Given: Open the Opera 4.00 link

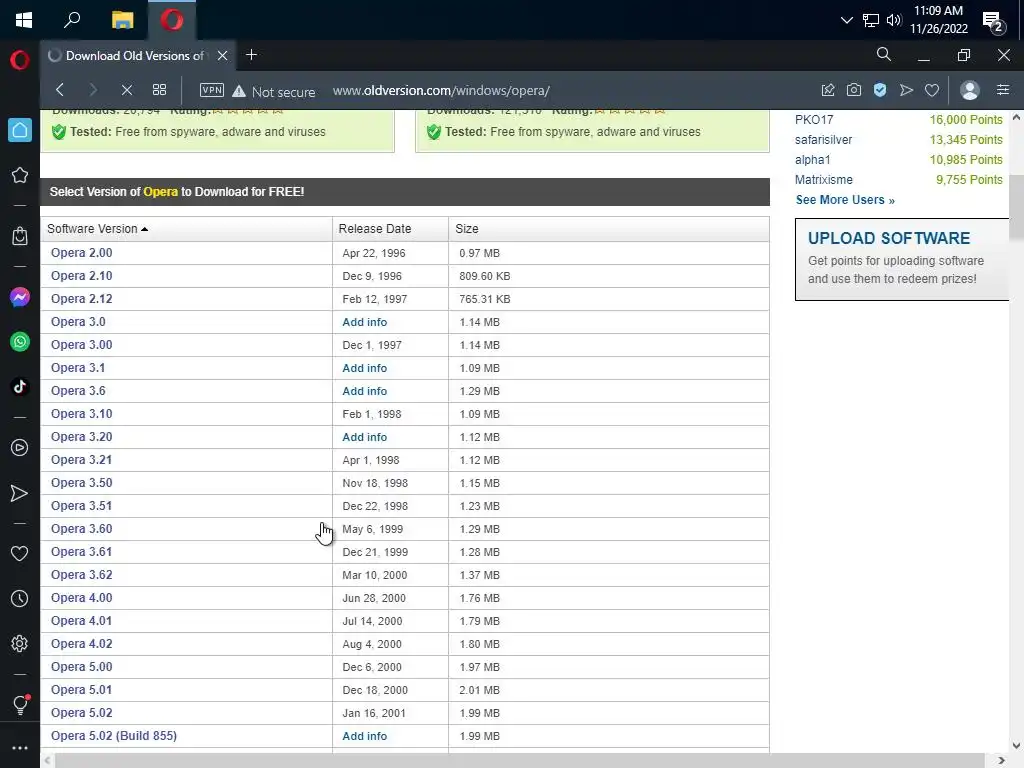Looking at the screenshot, I should point(82,598).
